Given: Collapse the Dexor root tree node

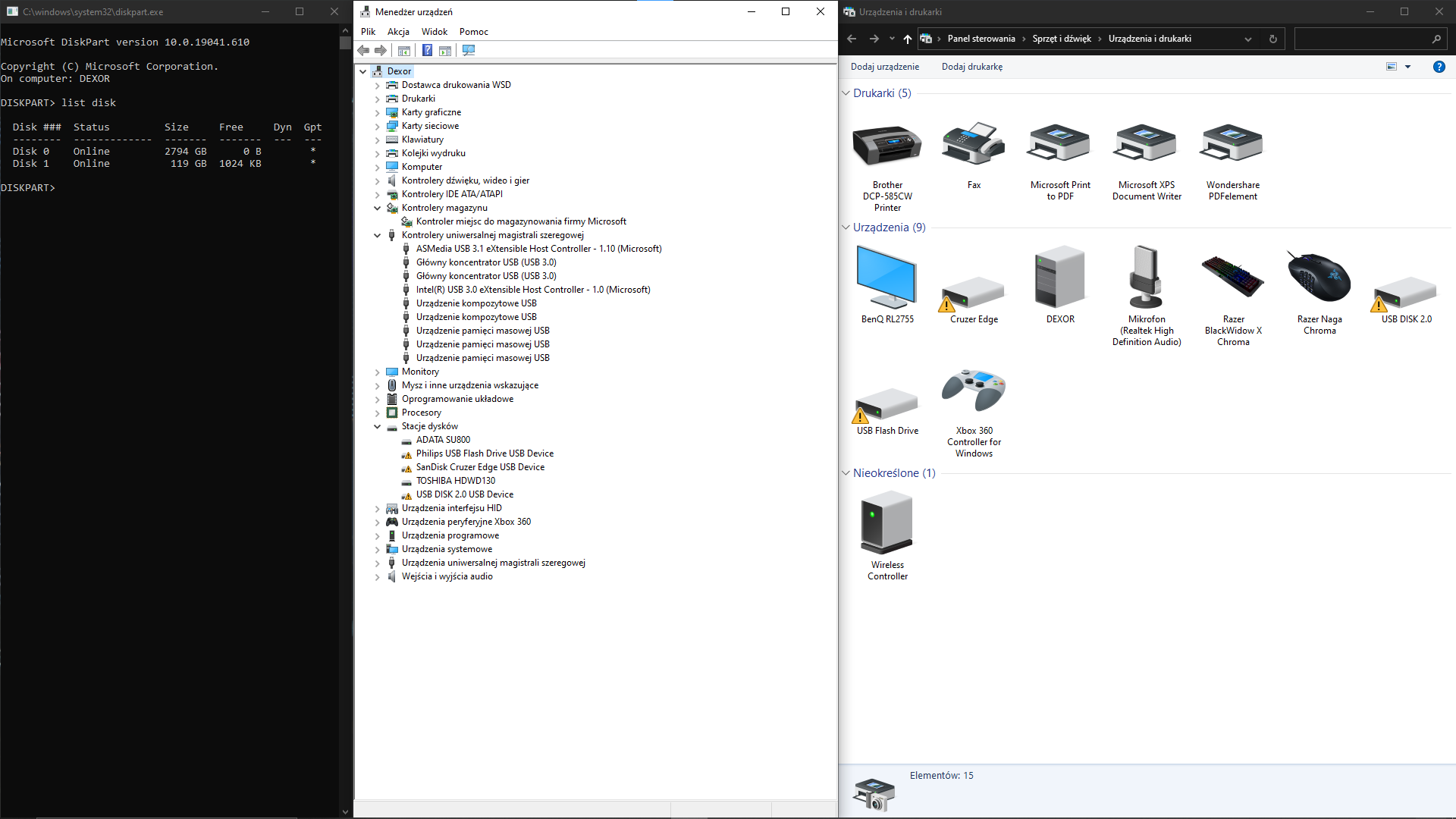Looking at the screenshot, I should coord(363,71).
